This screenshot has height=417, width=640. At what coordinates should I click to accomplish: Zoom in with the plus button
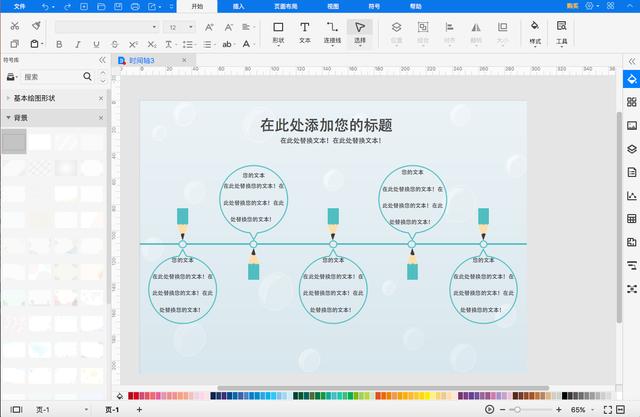(x=558, y=409)
